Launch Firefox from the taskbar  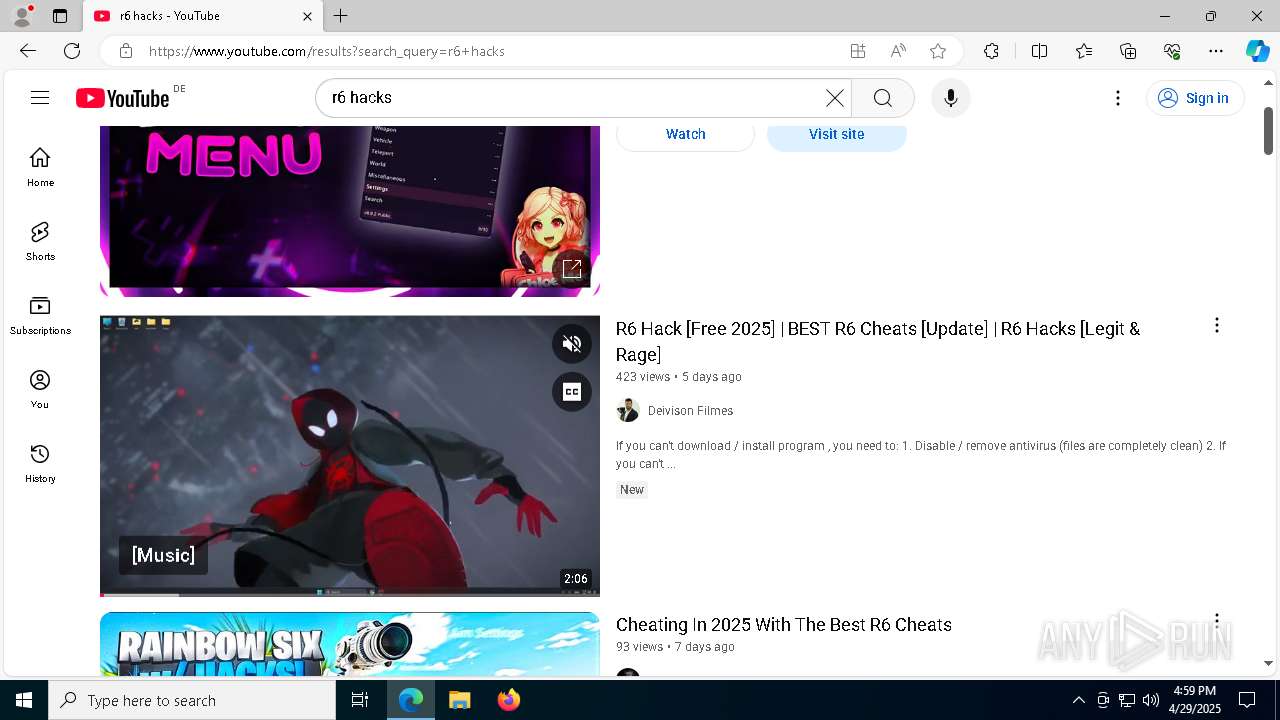click(508, 700)
